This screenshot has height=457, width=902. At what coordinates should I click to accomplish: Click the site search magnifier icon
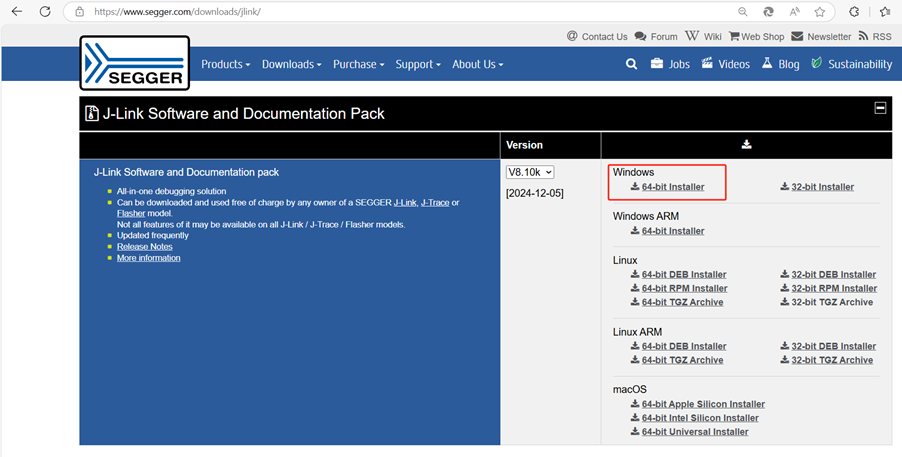[x=631, y=64]
